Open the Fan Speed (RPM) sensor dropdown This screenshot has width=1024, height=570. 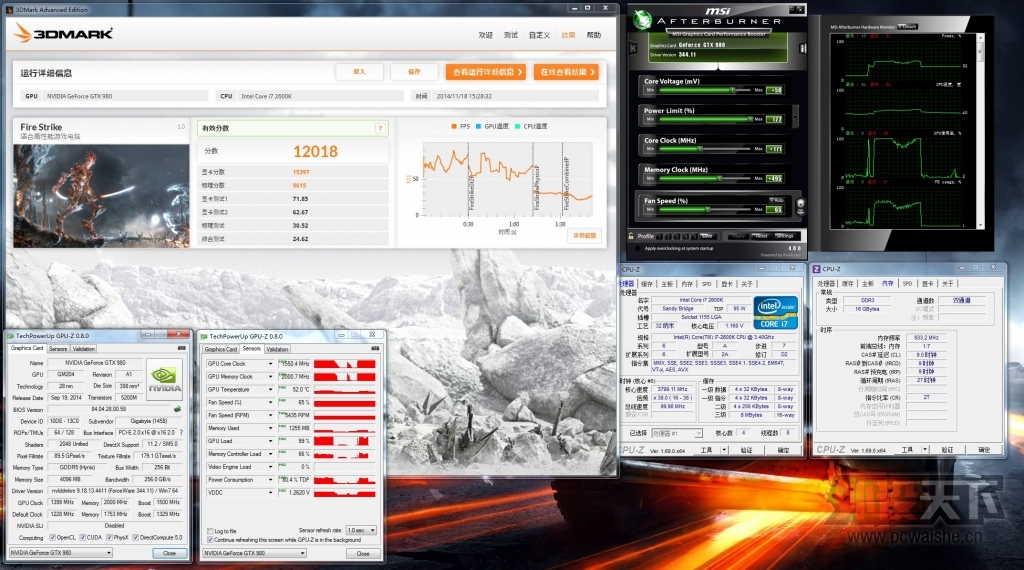[270, 415]
